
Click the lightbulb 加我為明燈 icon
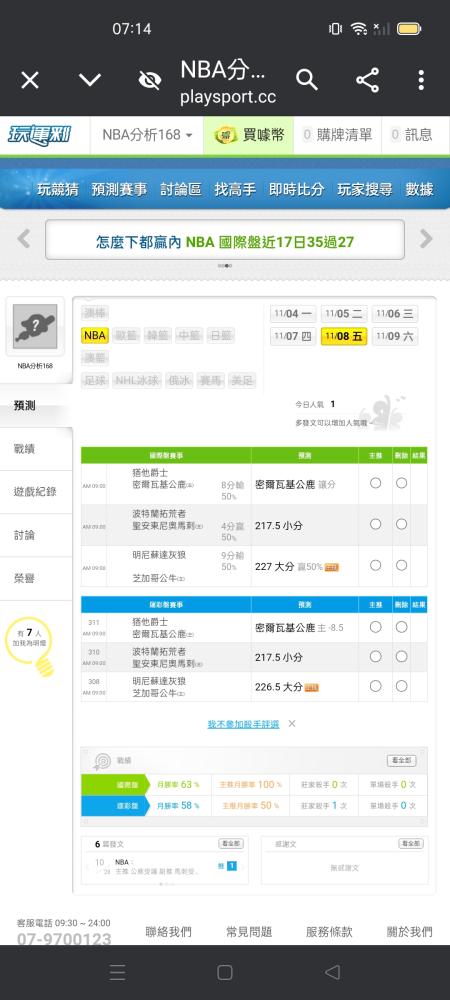pyautogui.click(x=31, y=643)
